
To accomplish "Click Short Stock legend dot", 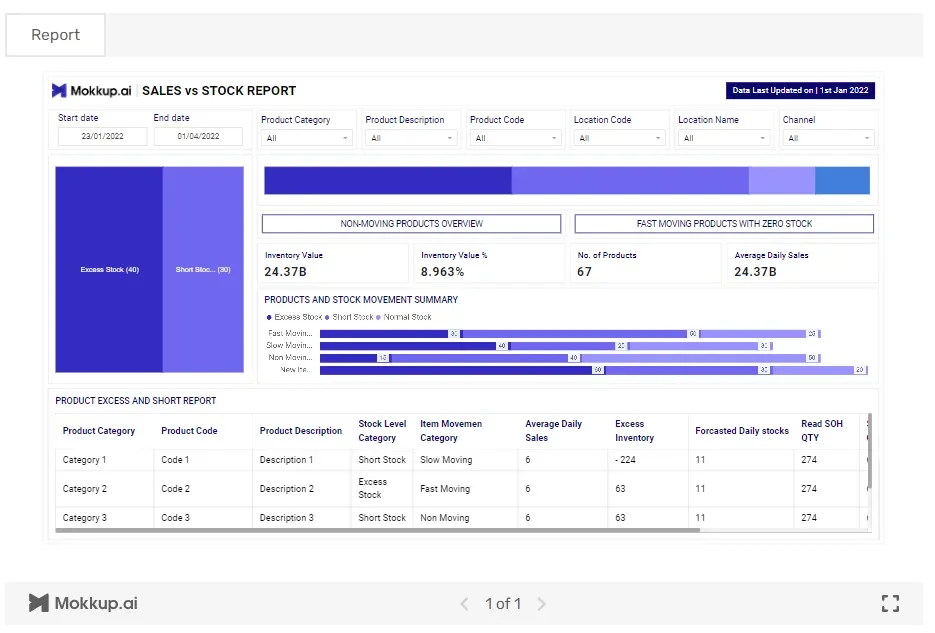I will (327, 317).
